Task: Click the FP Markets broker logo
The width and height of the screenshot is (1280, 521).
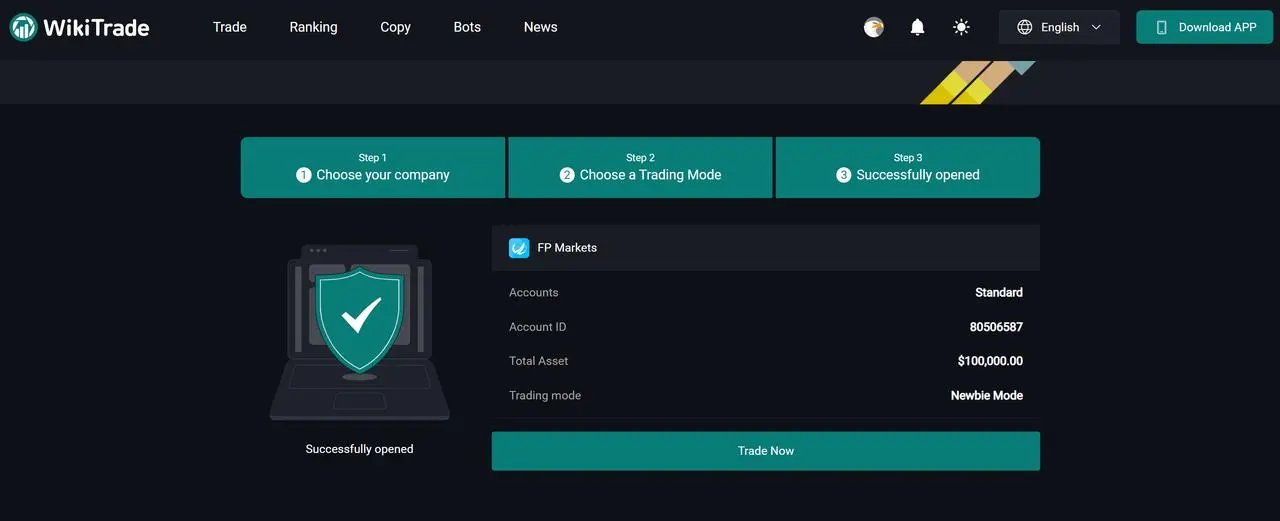Action: 519,248
